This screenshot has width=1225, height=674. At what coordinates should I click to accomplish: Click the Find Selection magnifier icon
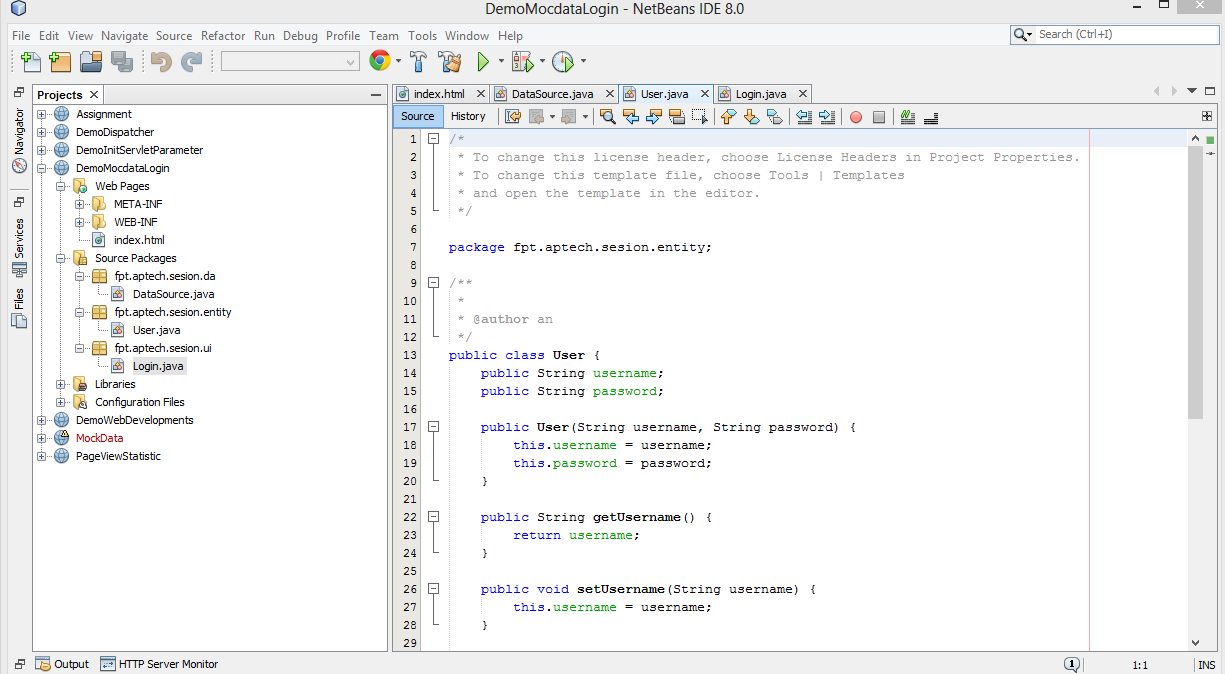[607, 117]
